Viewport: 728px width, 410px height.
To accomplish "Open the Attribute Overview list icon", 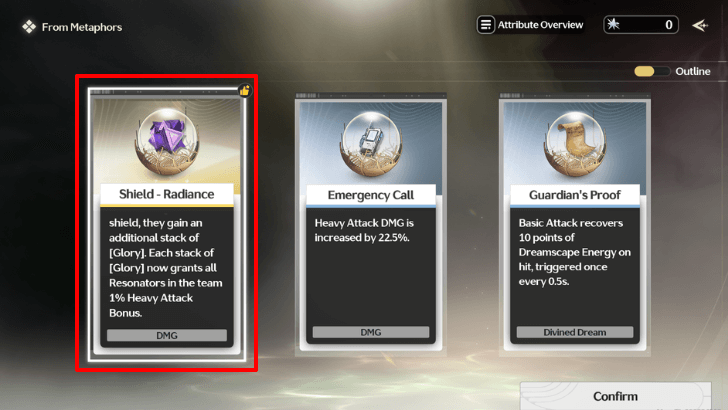I will coord(486,25).
